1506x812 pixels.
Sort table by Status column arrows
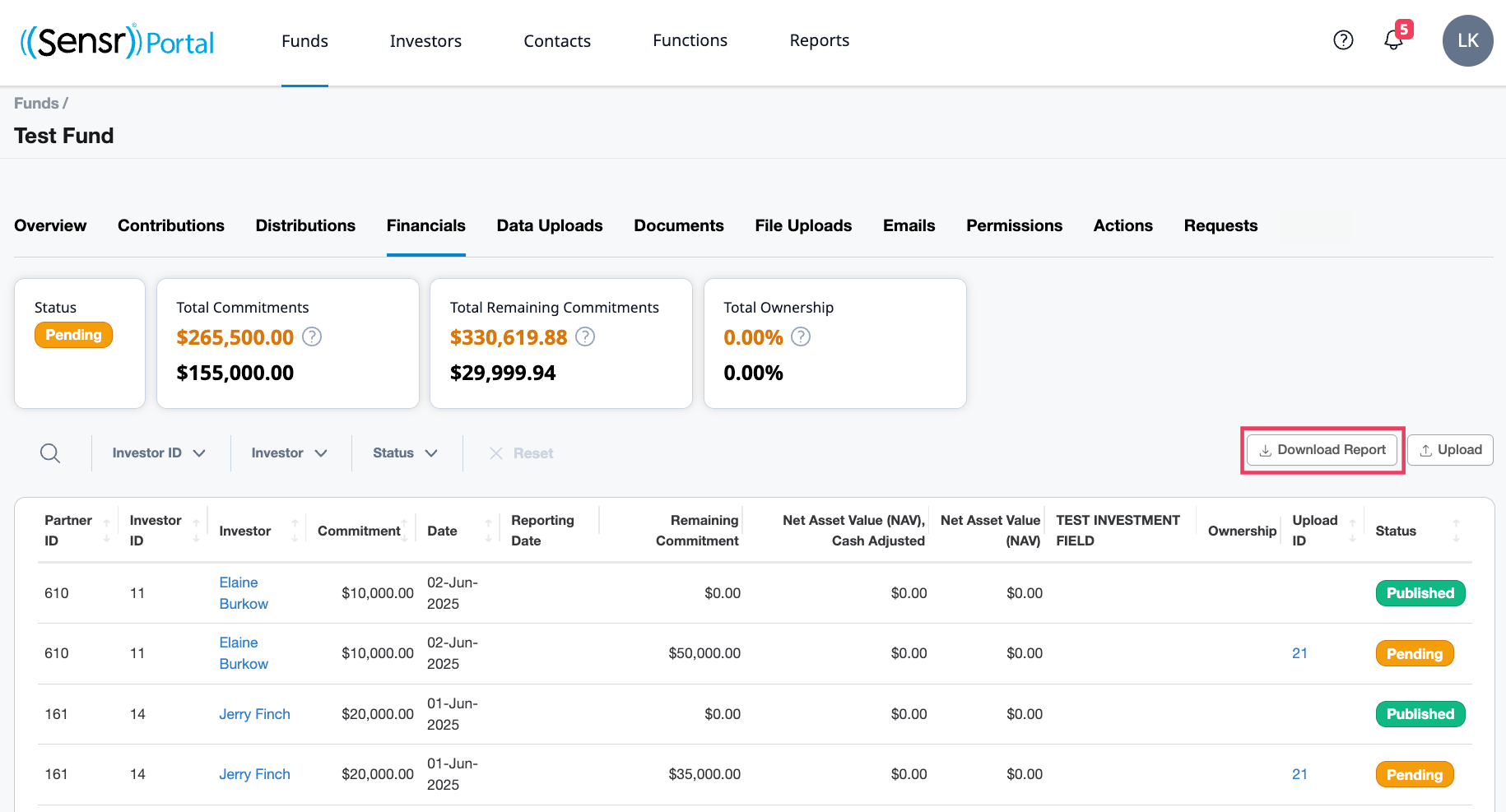1456,531
